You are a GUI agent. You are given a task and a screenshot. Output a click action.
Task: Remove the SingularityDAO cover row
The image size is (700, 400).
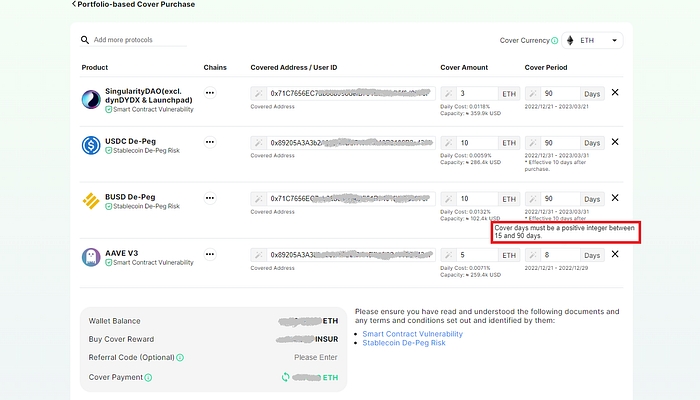[x=615, y=92]
